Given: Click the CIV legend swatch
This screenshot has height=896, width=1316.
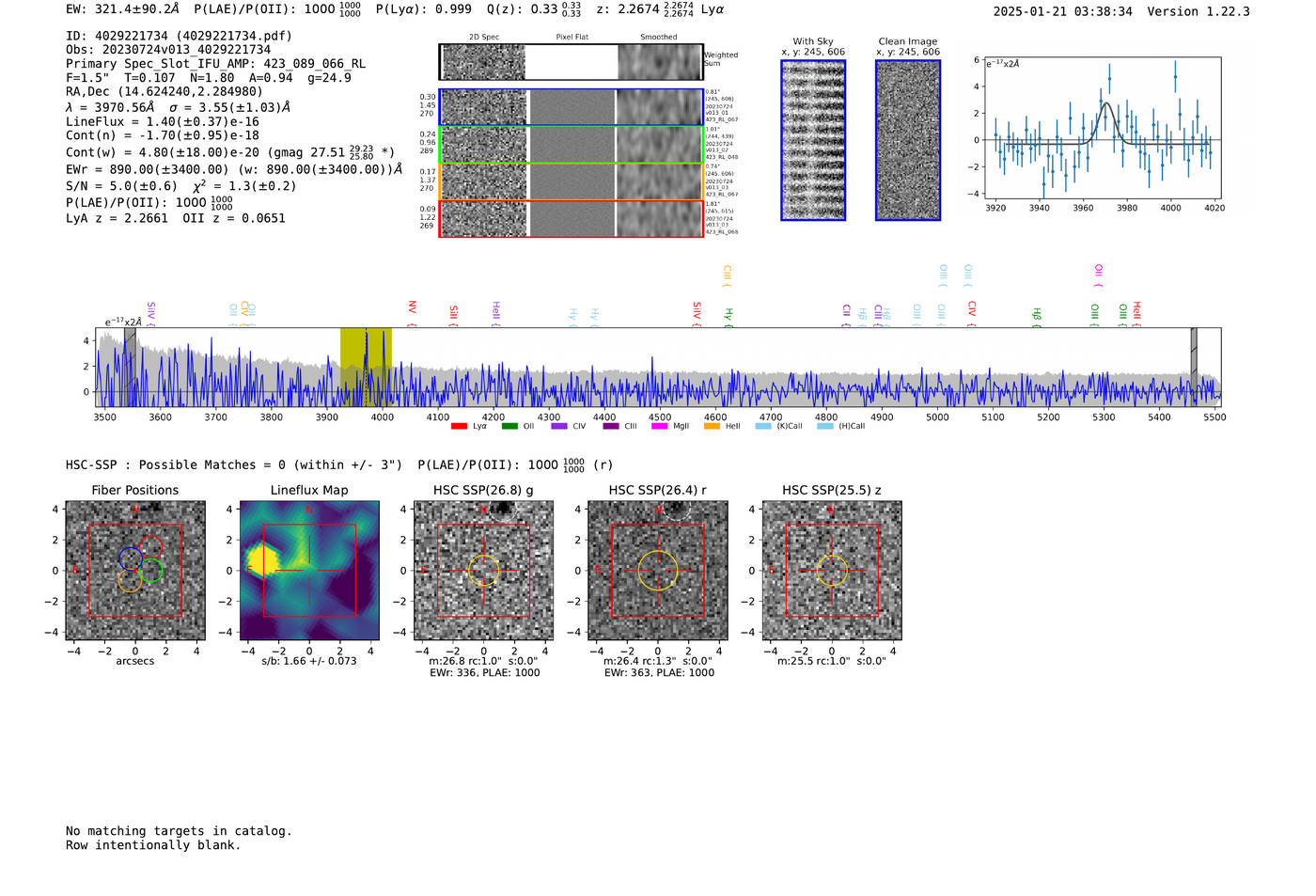Looking at the screenshot, I should coord(559,426).
